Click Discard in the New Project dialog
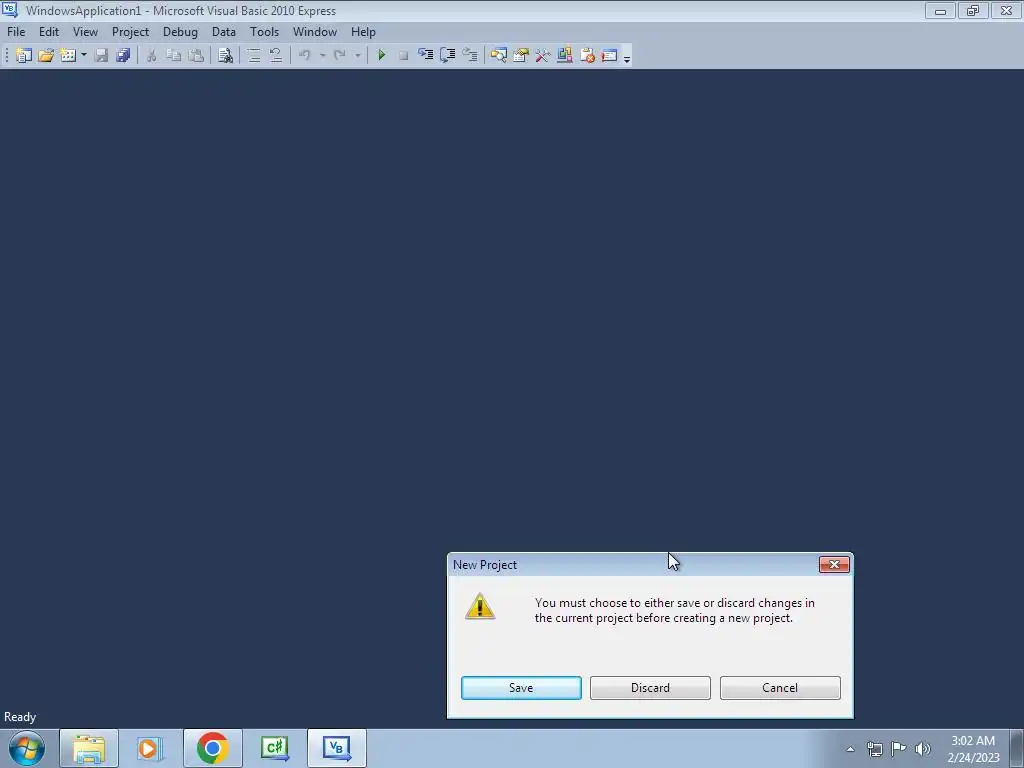The image size is (1024, 768). [x=650, y=688]
